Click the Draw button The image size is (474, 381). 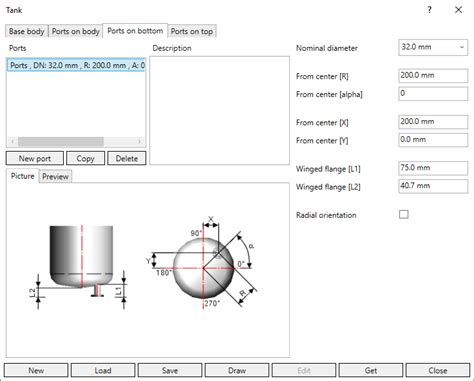[x=237, y=370]
